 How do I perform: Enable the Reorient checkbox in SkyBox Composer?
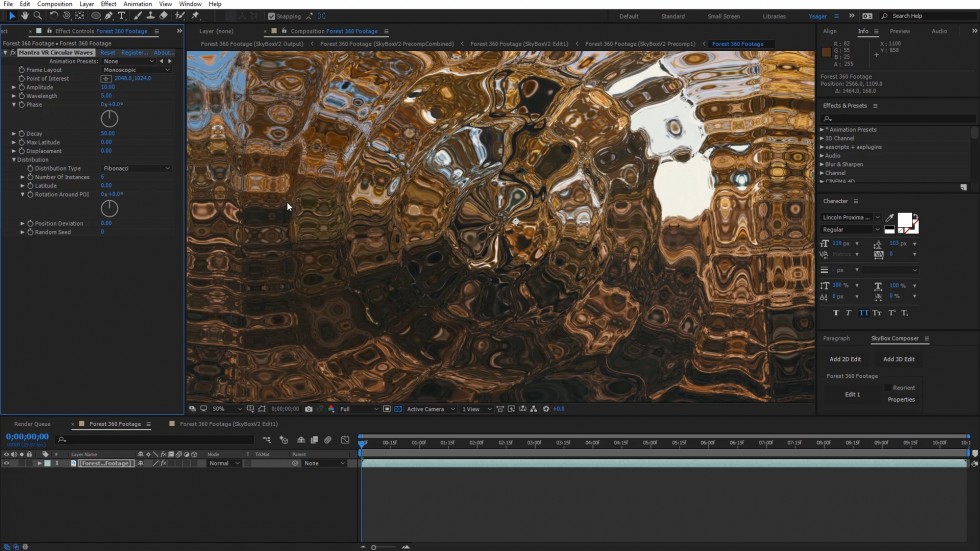pyautogui.click(x=888, y=388)
